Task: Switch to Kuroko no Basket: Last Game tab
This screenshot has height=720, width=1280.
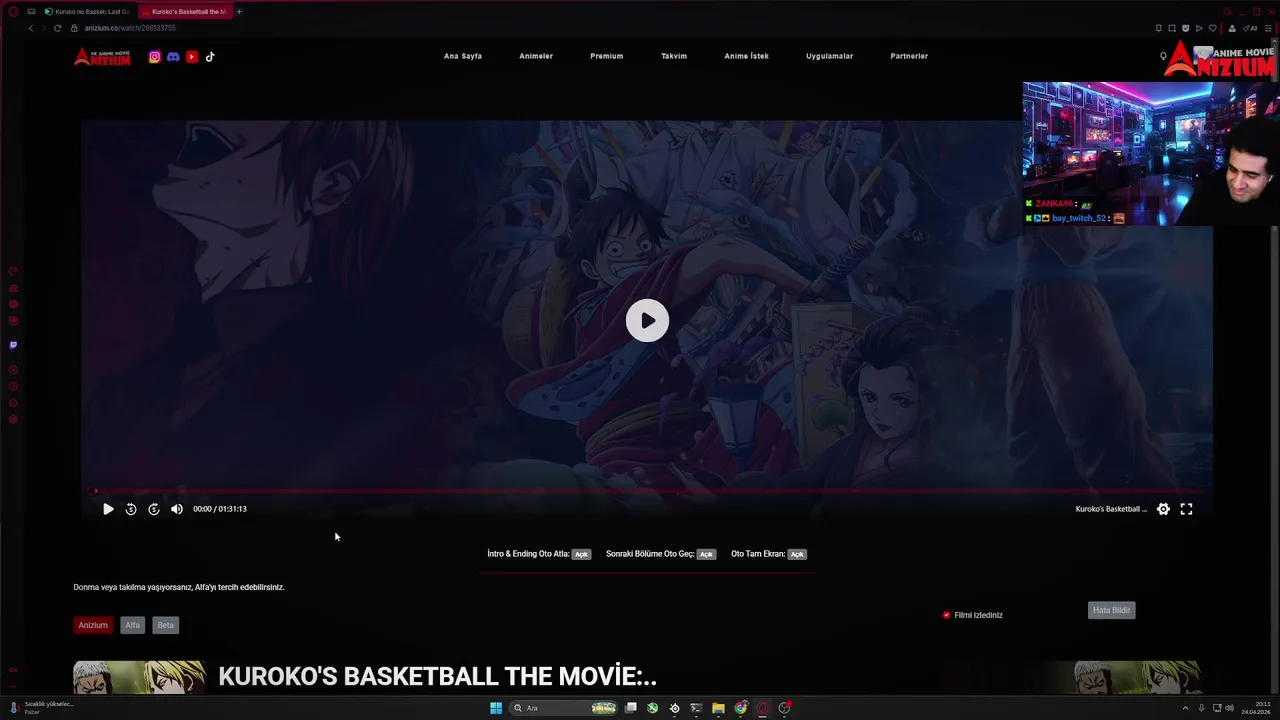Action: [x=87, y=11]
